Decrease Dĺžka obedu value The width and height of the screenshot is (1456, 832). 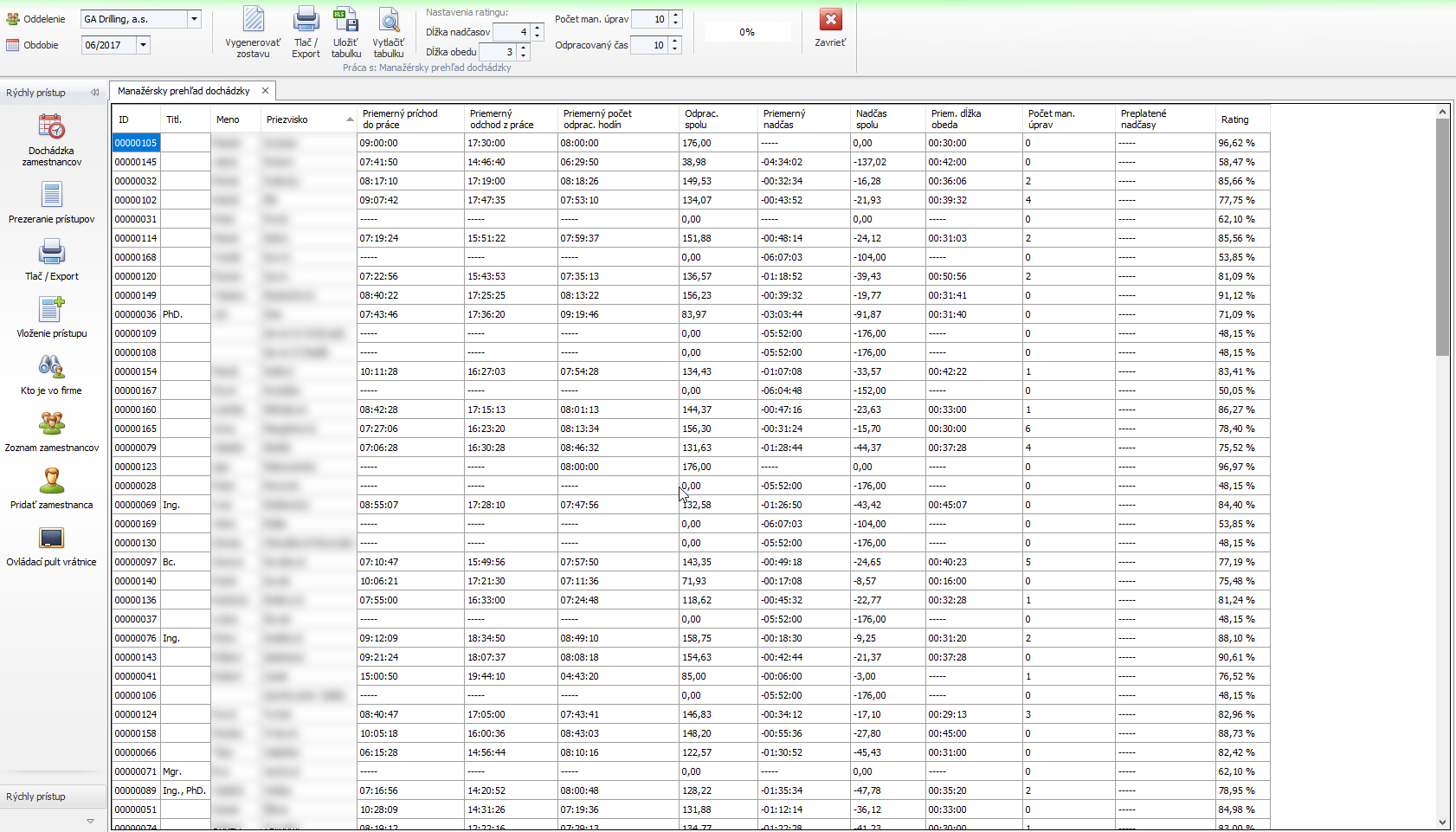(523, 56)
